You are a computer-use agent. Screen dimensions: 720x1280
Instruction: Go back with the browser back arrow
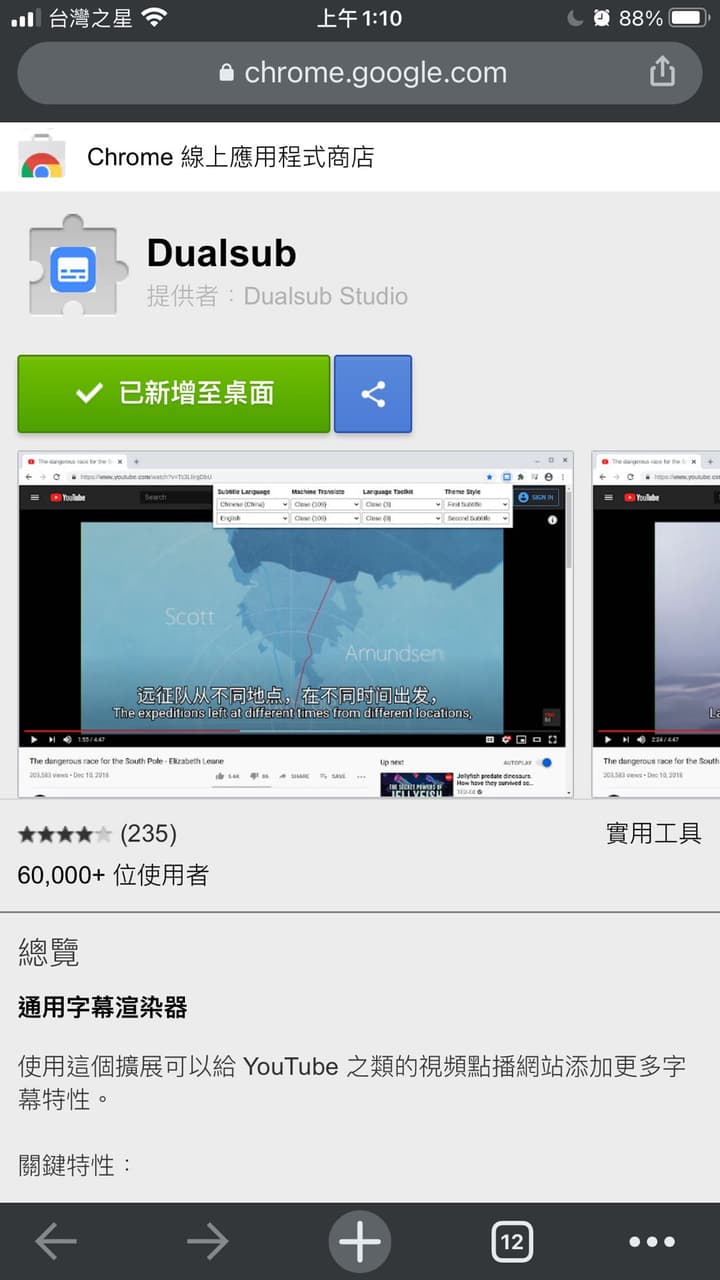[56, 1242]
